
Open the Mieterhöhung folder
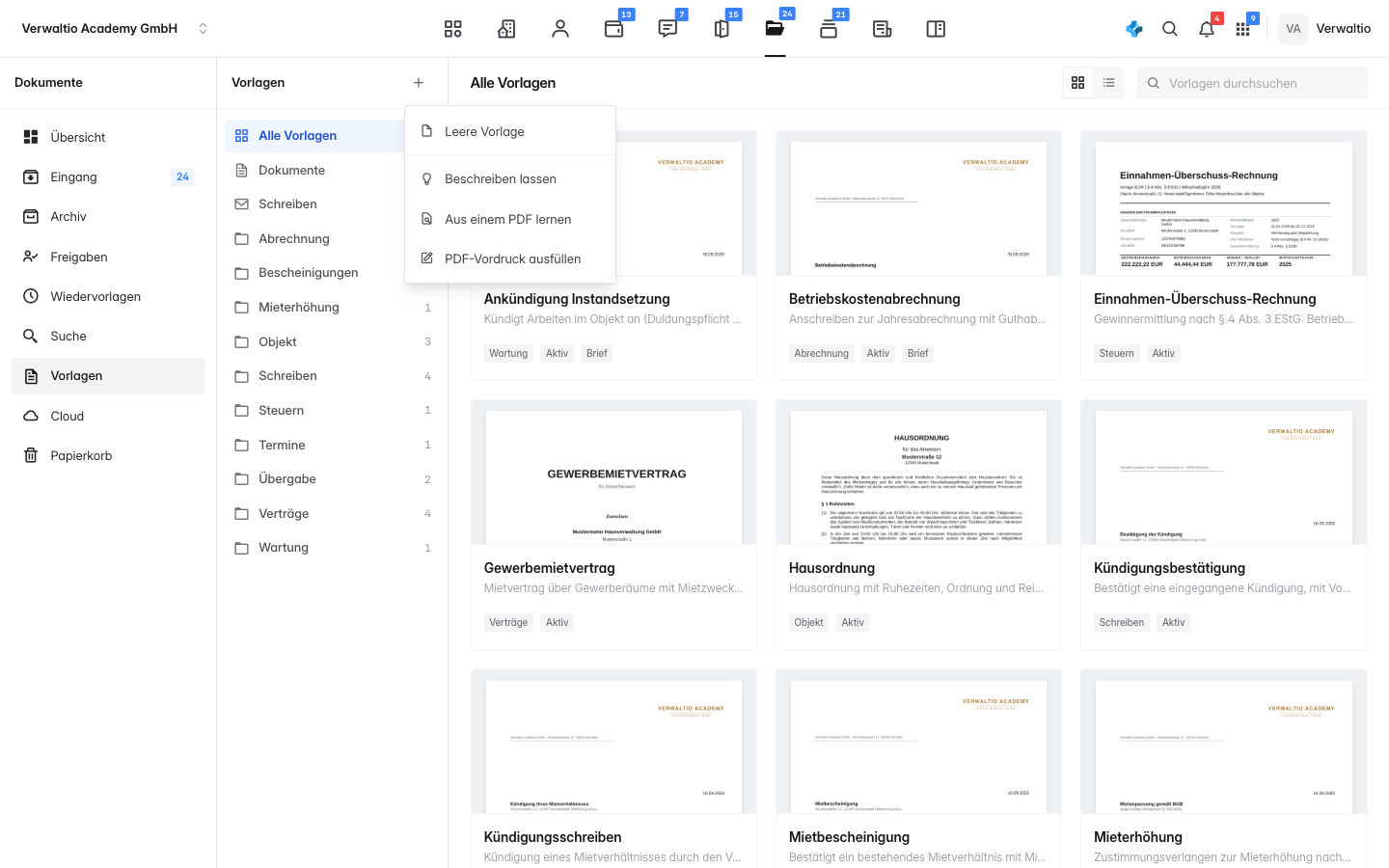point(332,308)
